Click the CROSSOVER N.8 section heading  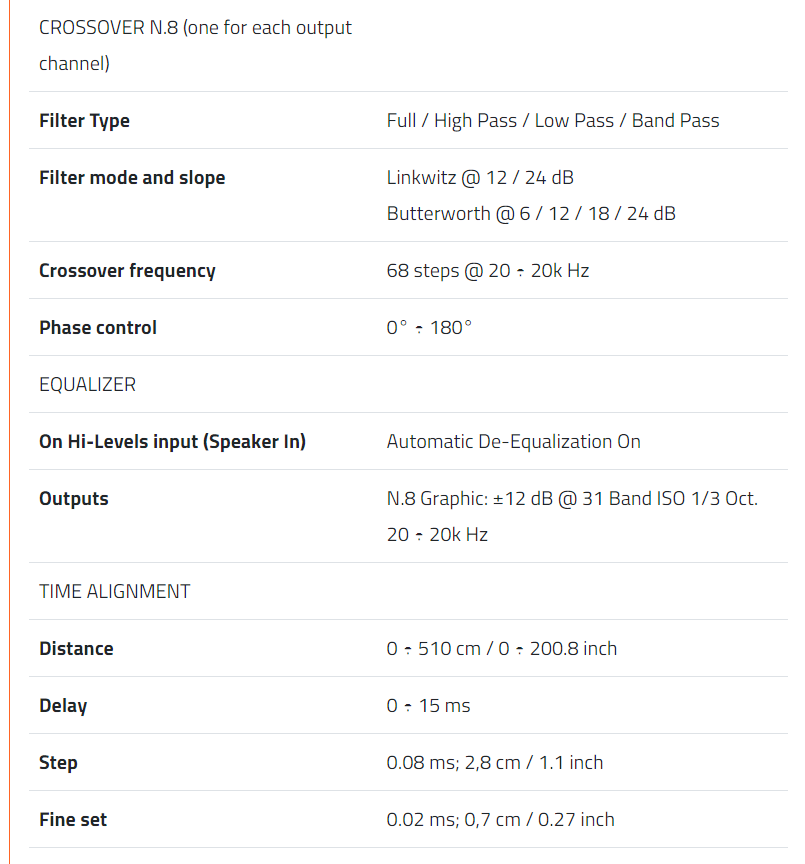[x=195, y=28]
